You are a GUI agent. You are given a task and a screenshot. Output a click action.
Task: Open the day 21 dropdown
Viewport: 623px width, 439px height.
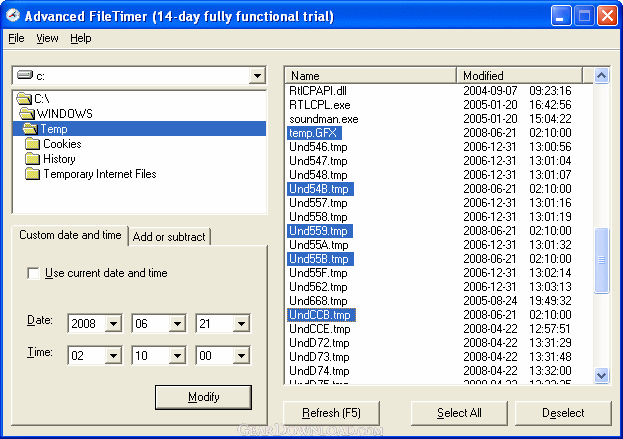pos(241,323)
